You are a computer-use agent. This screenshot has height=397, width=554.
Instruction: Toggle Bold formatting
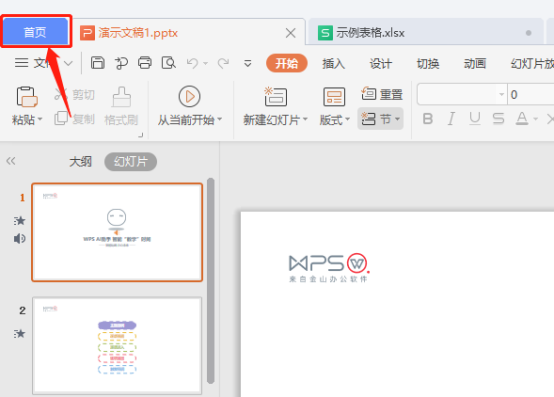[x=428, y=119]
